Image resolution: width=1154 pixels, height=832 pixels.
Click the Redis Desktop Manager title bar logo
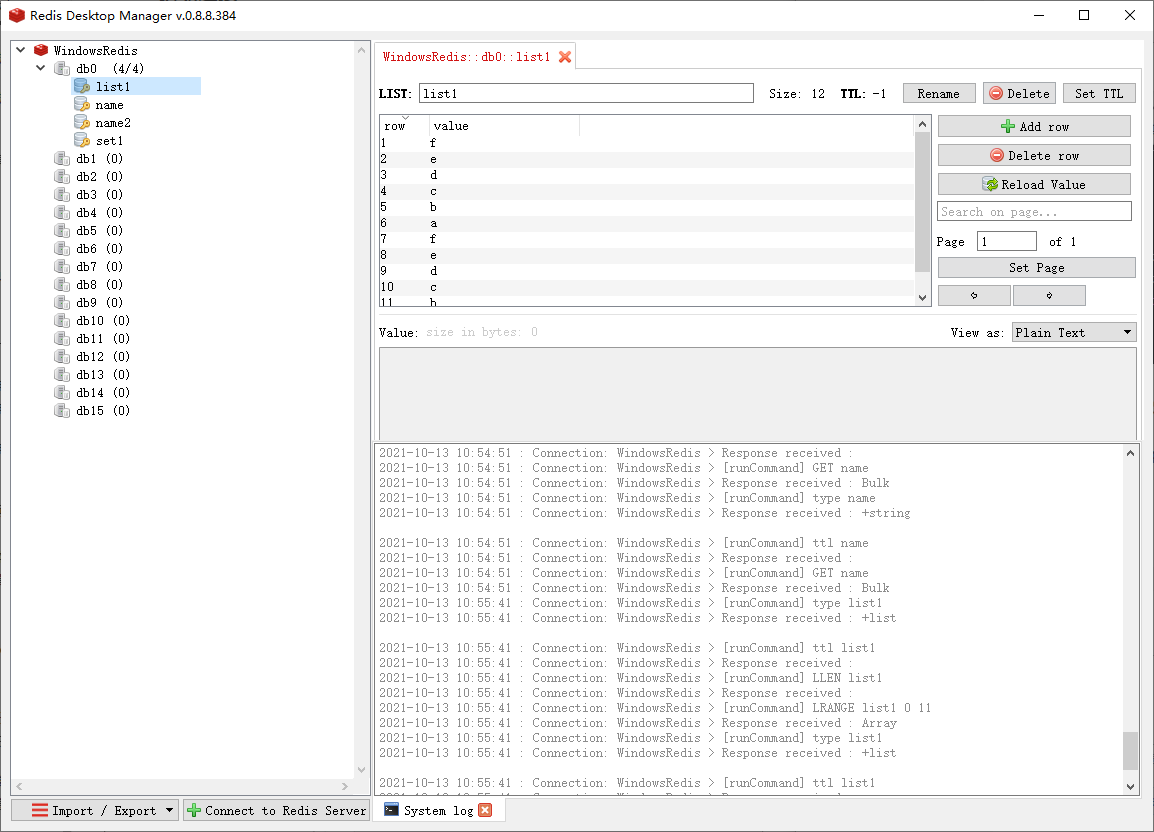[16, 15]
